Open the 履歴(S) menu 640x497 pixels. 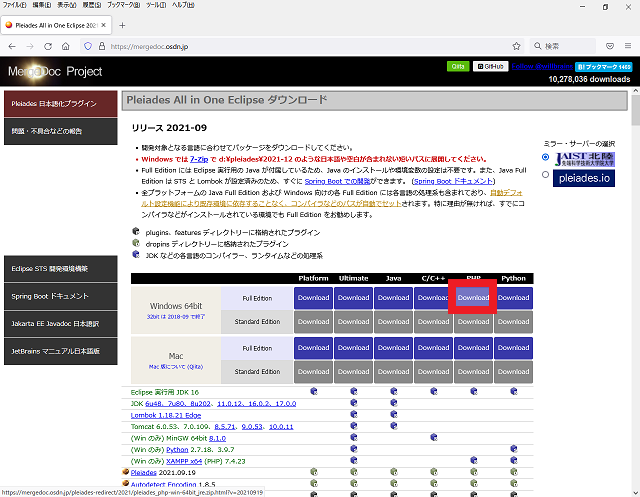(x=92, y=5)
